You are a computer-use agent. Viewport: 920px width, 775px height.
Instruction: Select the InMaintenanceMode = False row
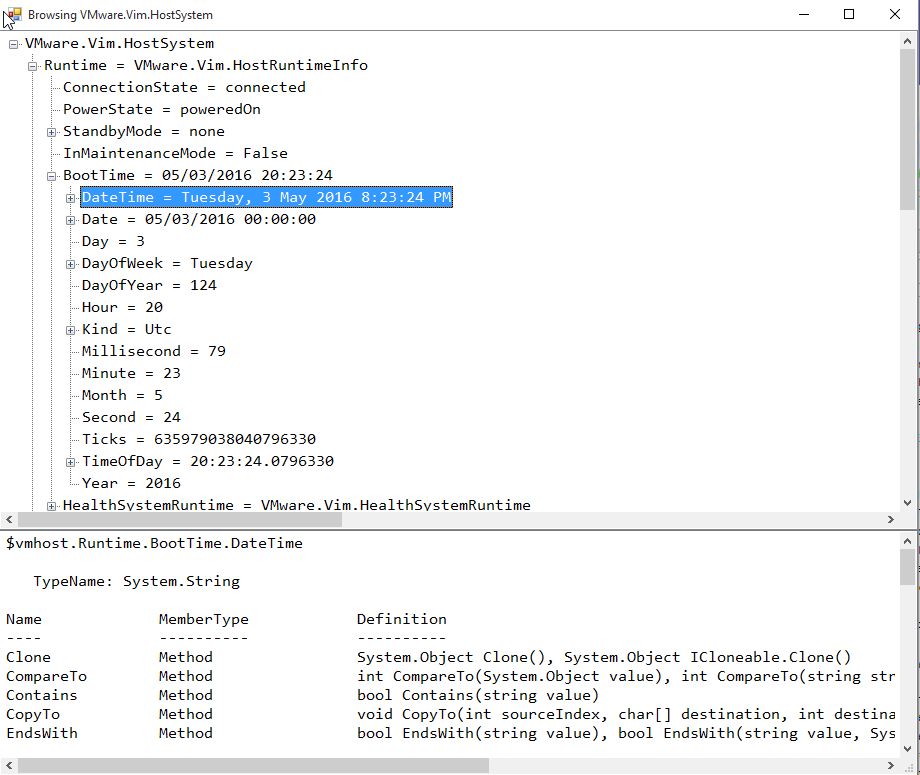pyautogui.click(x=175, y=153)
